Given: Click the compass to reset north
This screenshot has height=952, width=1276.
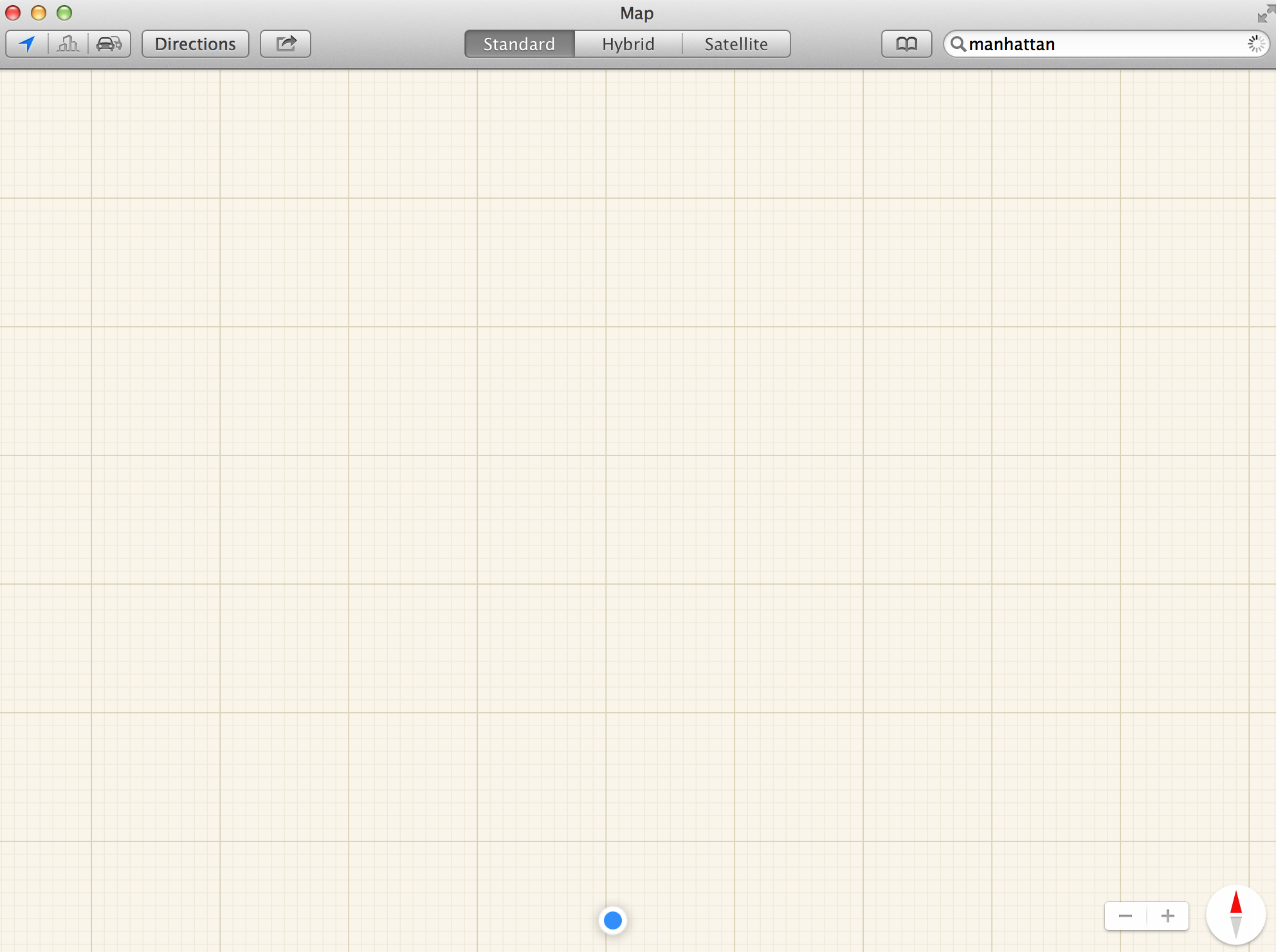Looking at the screenshot, I should [x=1235, y=915].
